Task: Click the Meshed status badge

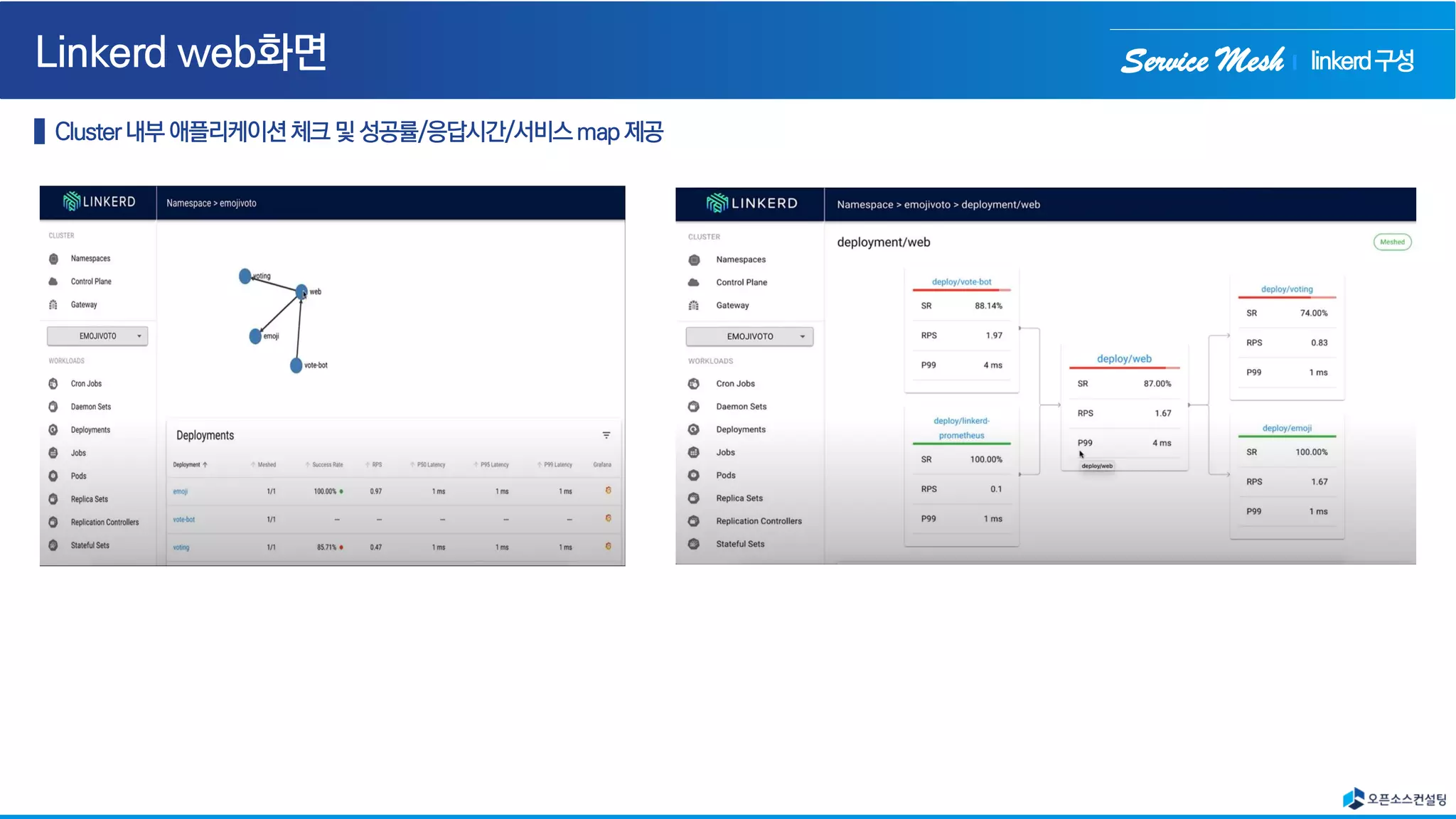Action: (x=1392, y=242)
